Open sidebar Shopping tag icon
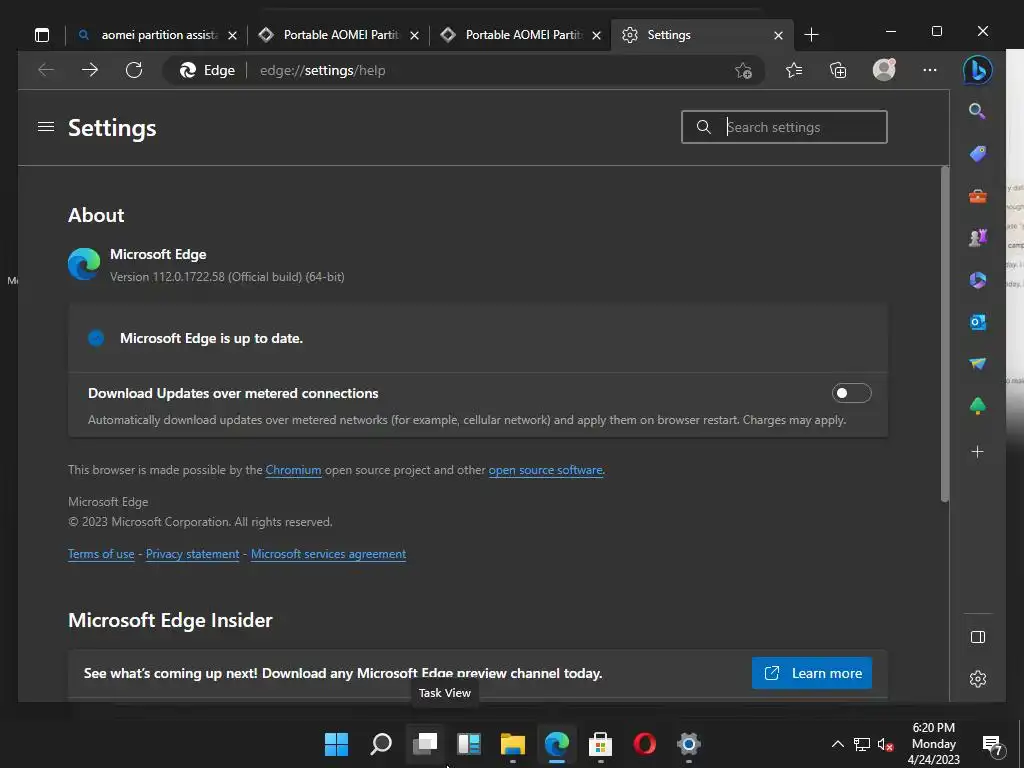Screen dimensions: 1024x768 point(978,153)
